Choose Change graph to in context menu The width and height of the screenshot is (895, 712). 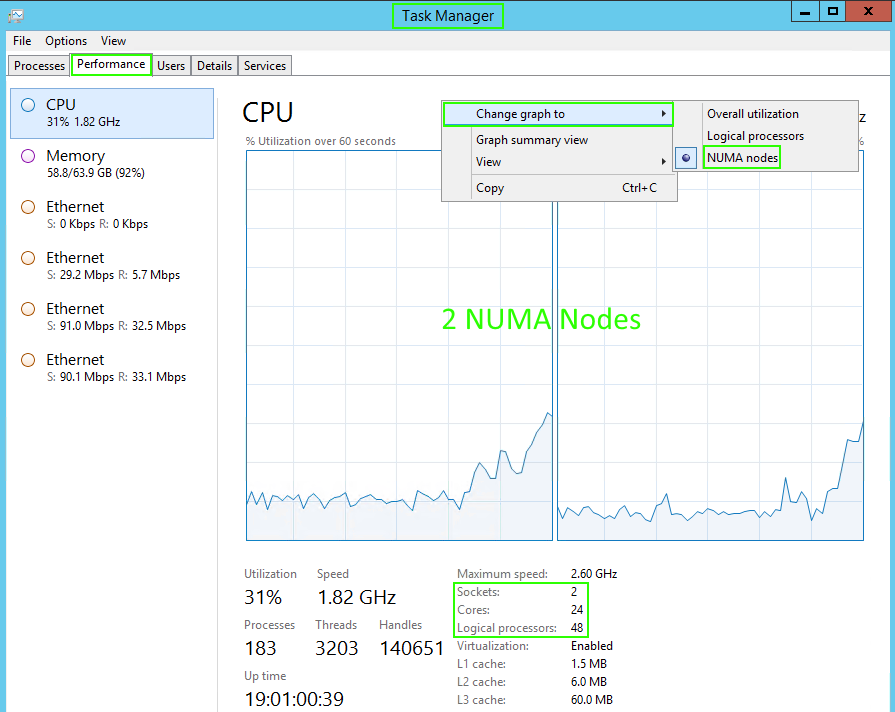(558, 114)
